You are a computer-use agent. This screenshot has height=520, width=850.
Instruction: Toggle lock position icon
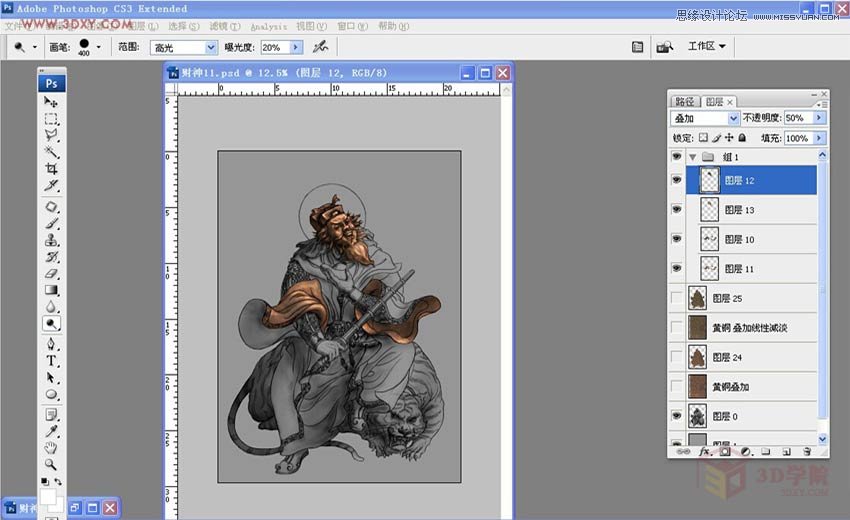click(729, 138)
